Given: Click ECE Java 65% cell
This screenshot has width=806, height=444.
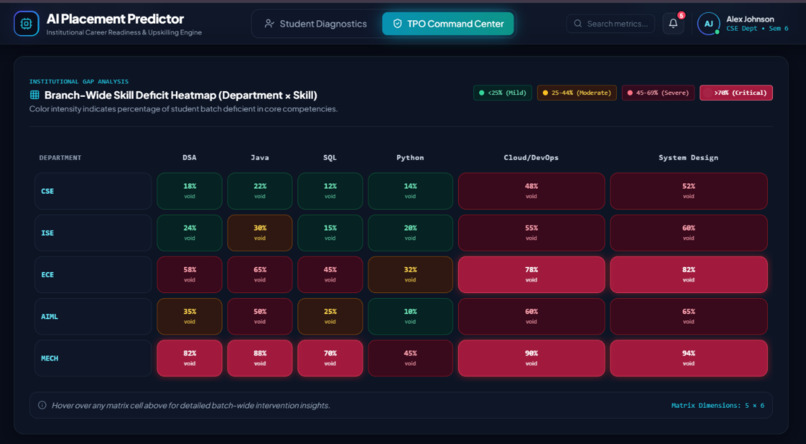Looking at the screenshot, I should point(260,274).
